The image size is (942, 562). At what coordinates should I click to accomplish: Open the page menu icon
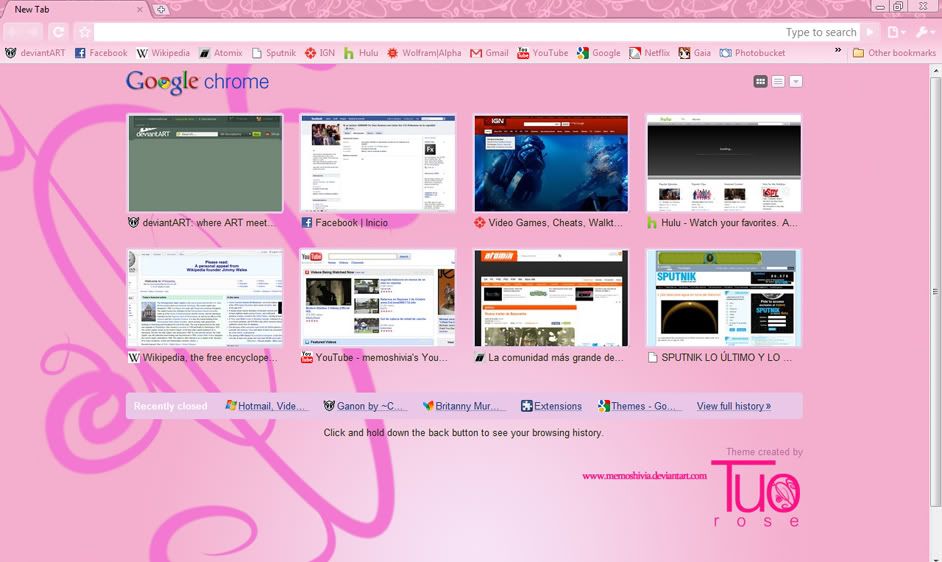895,32
